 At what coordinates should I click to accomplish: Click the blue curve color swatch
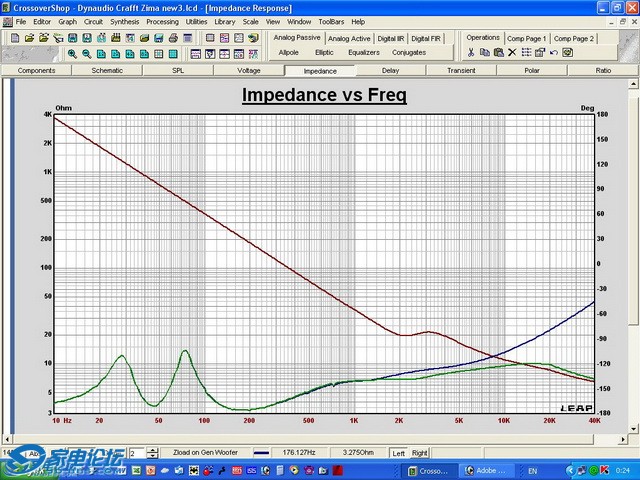[261, 453]
